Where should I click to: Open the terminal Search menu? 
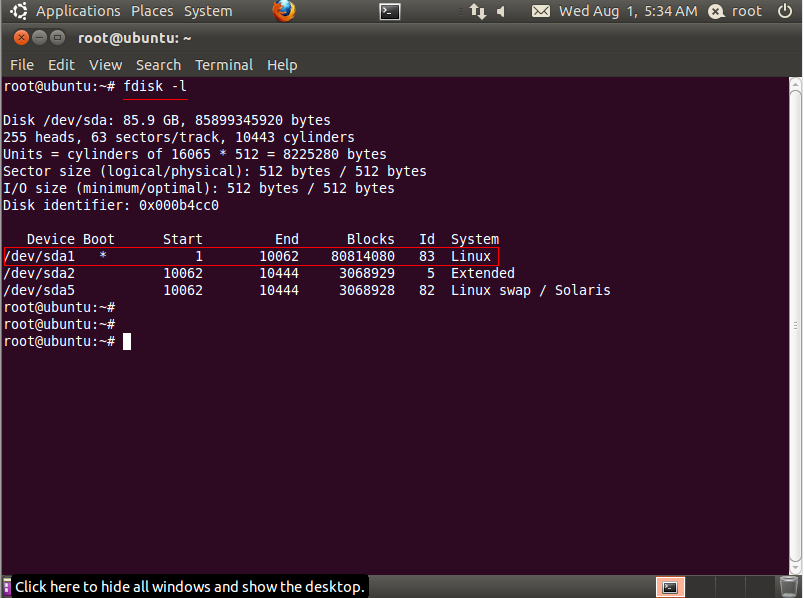pos(158,65)
